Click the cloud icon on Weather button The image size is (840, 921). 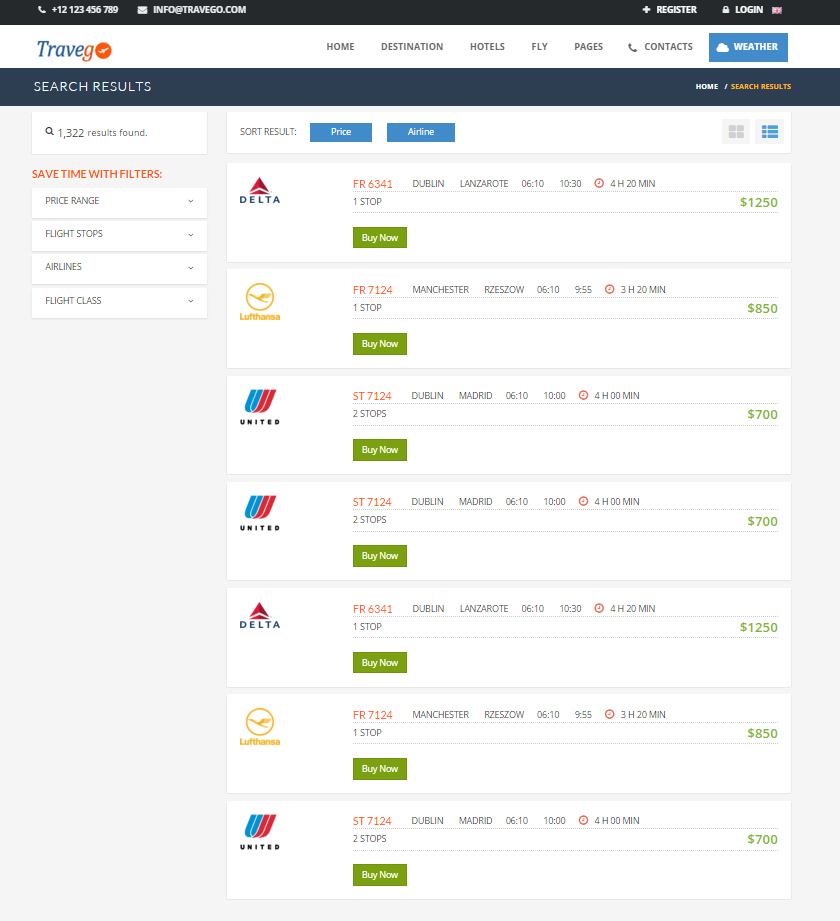(x=723, y=47)
